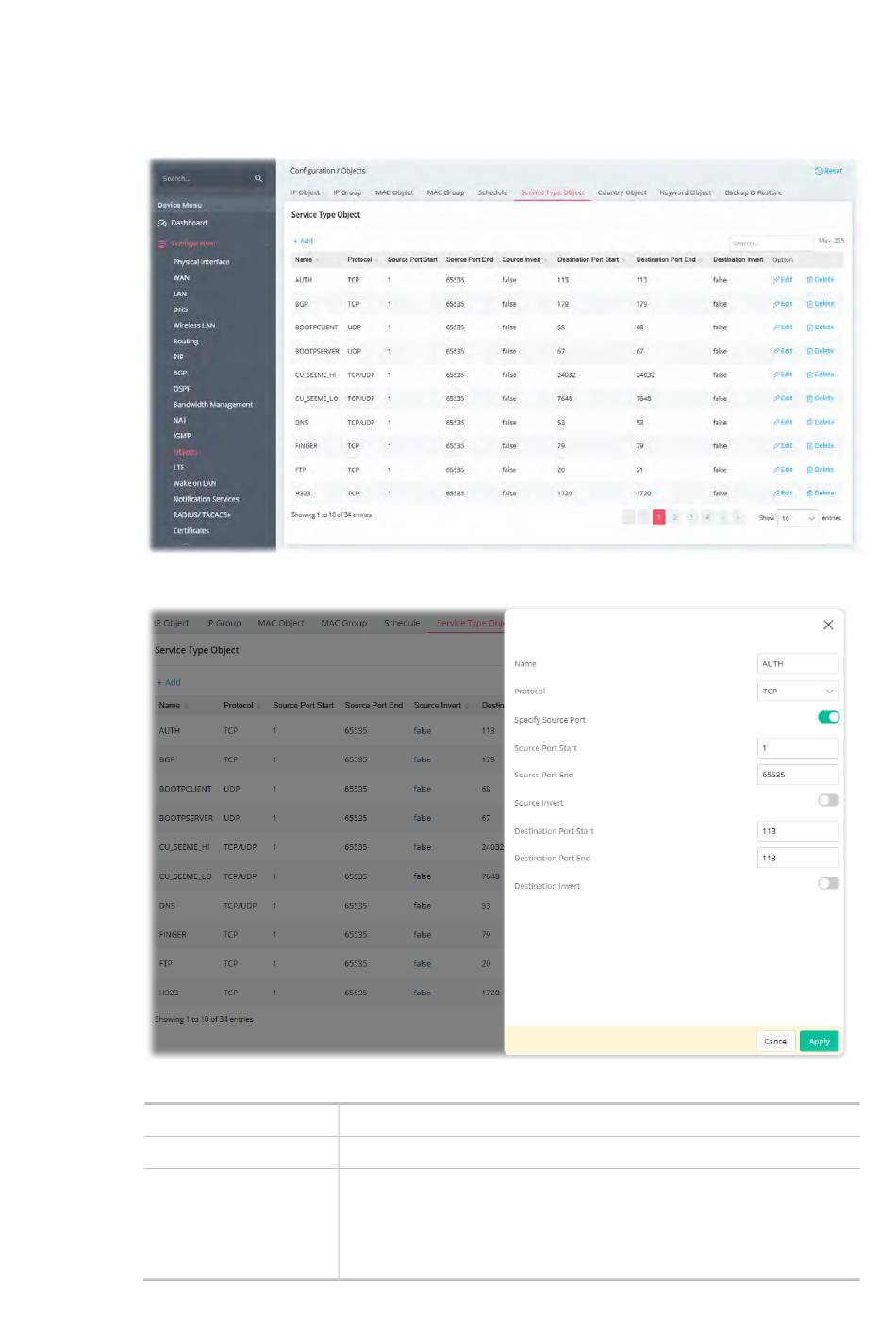Toggle the Destination Invert switch
This screenshot has width=896, height=1318.
828,884
